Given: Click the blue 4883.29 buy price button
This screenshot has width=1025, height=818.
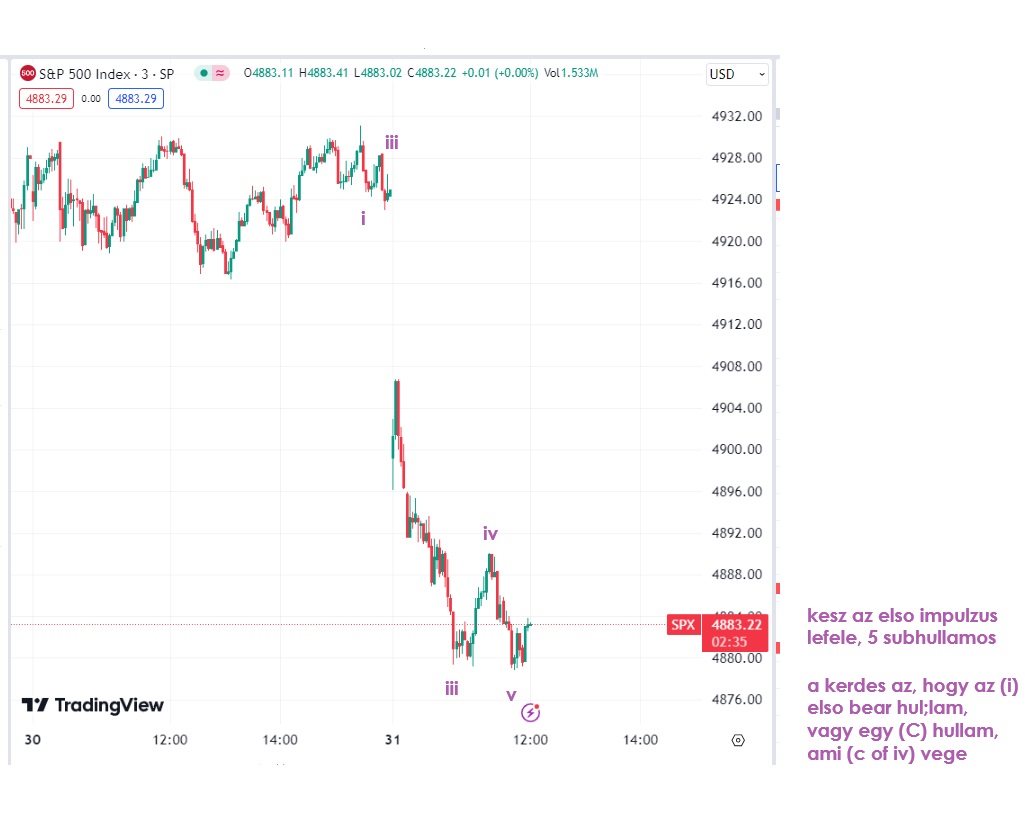Looking at the screenshot, I should 136,98.
